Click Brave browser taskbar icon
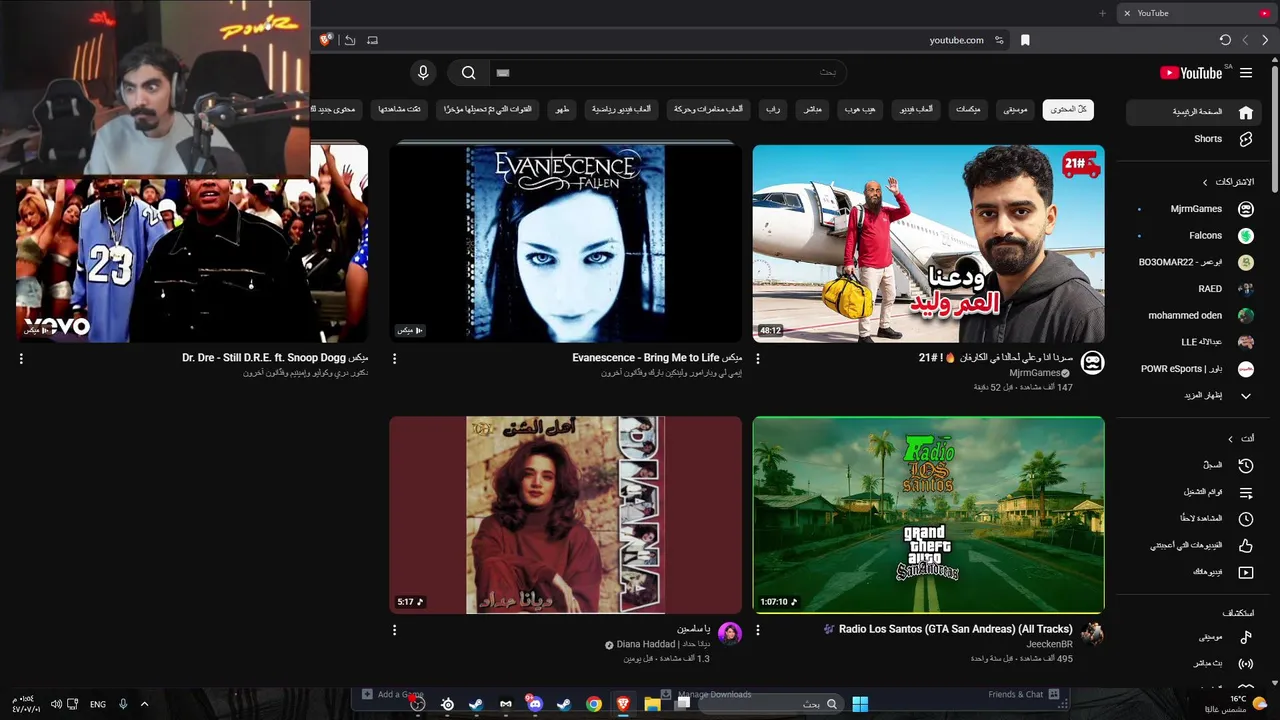Image resolution: width=1280 pixels, height=720 pixels. (x=623, y=704)
